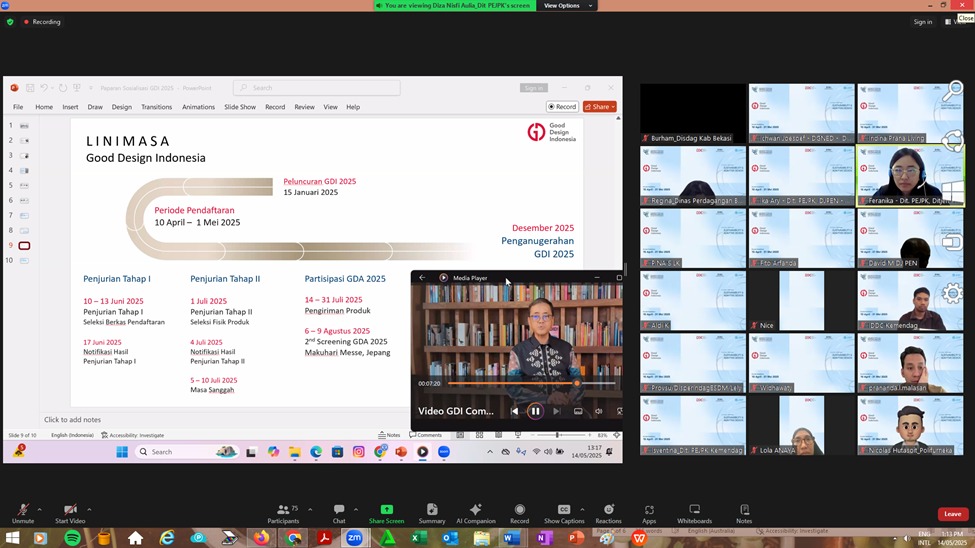
Task: Open the Zoom meeting Summary
Action: pyautogui.click(x=432, y=514)
